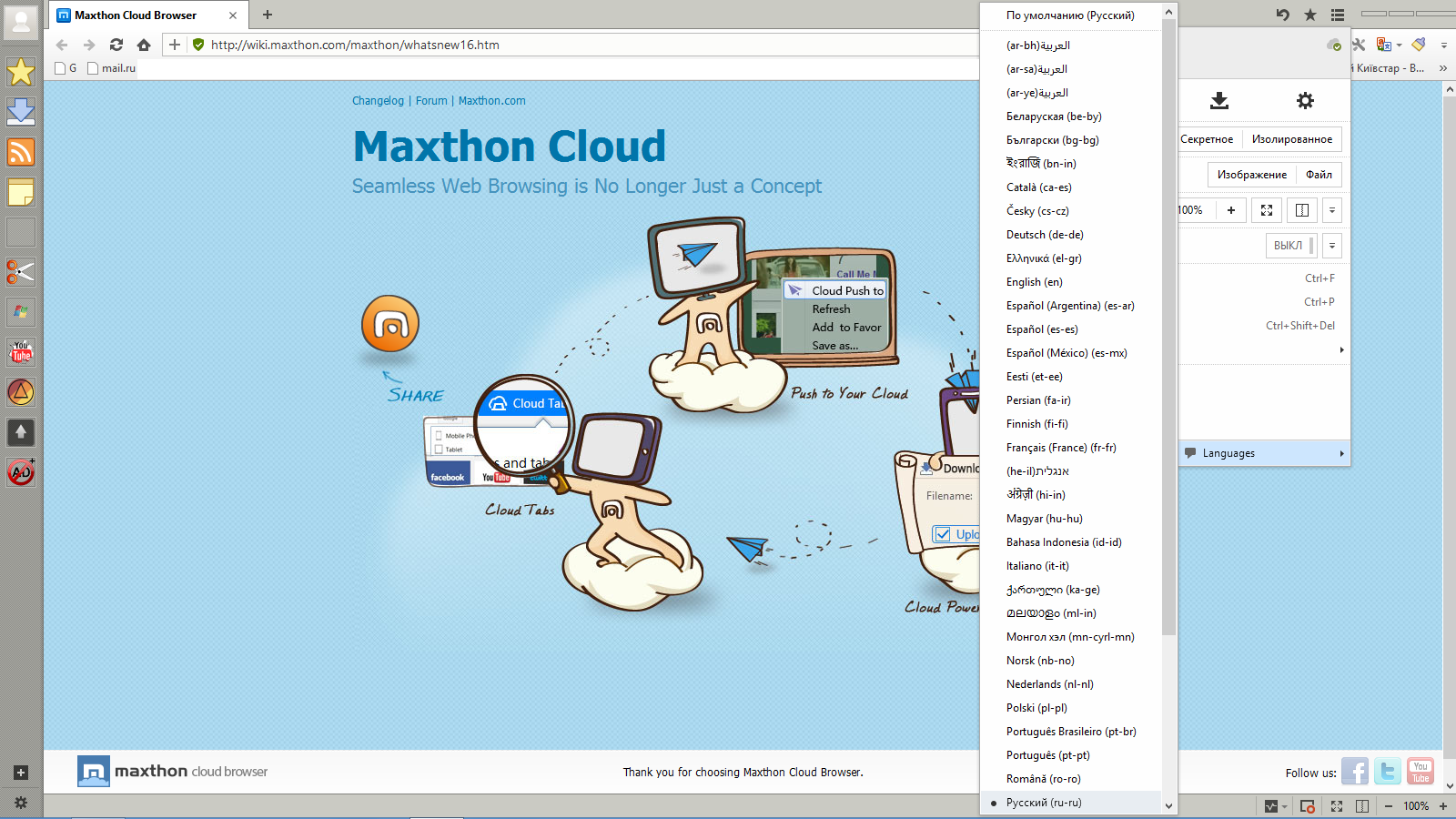Expand the Languages submenu arrow
The width and height of the screenshot is (1456, 819).
pos(1341,453)
